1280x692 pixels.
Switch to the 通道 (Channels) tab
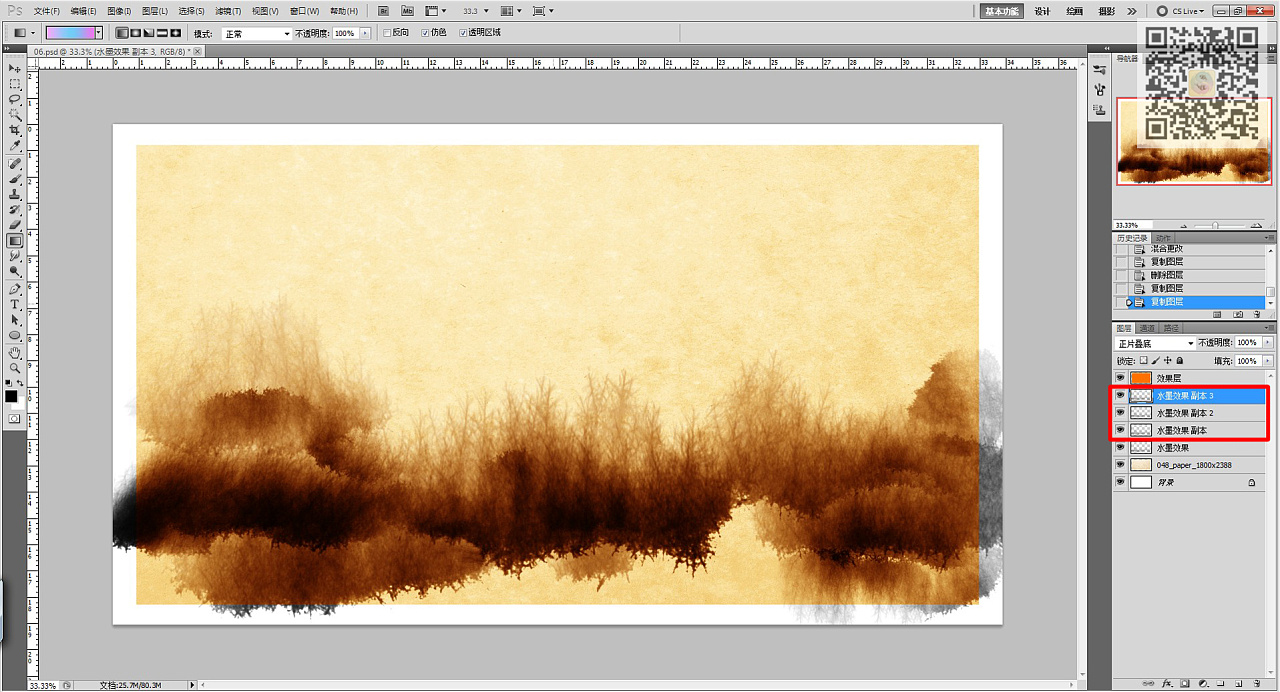(x=1147, y=328)
